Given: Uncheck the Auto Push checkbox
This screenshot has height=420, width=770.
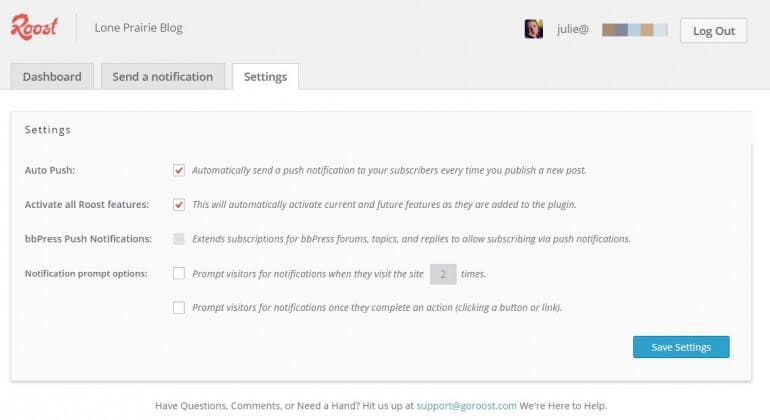Looking at the screenshot, I should 179,170.
